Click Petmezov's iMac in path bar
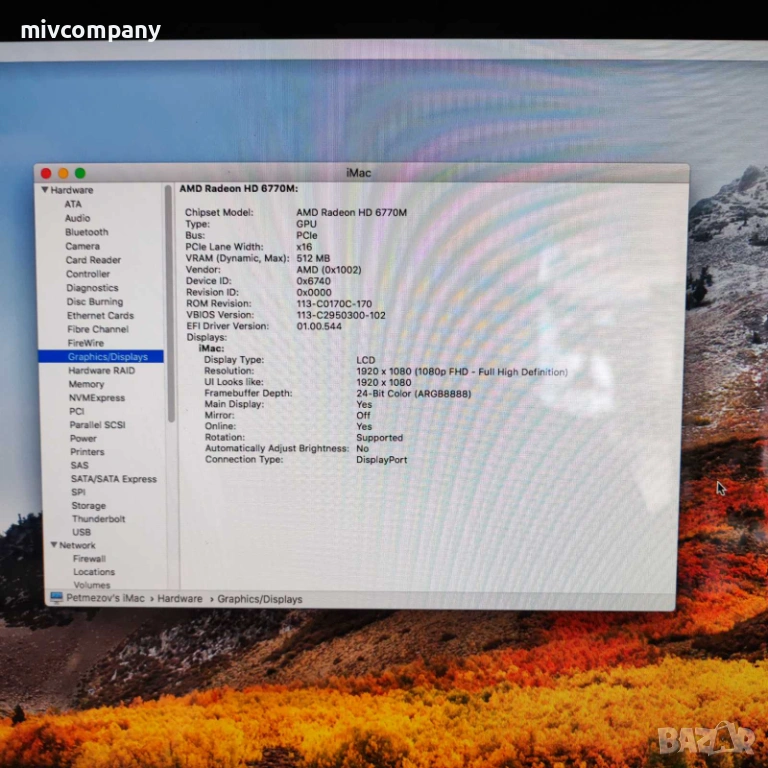 click(x=105, y=599)
